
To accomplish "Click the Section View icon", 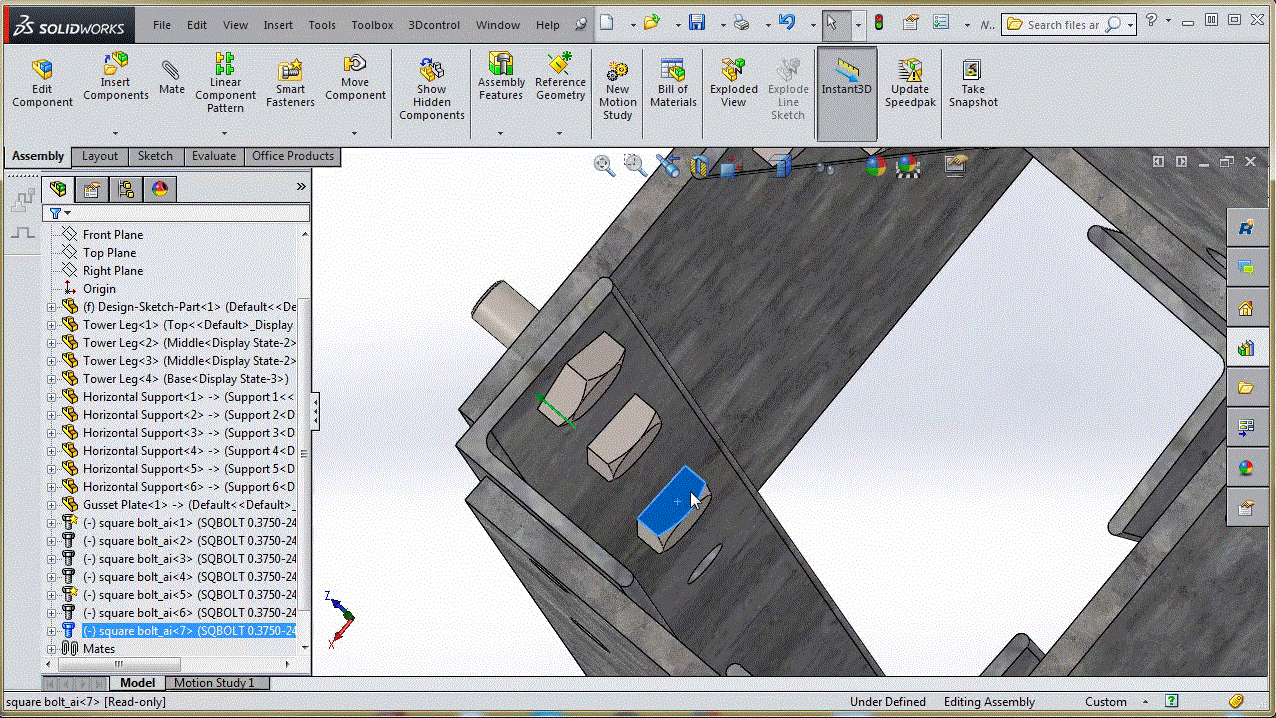I will [x=698, y=166].
